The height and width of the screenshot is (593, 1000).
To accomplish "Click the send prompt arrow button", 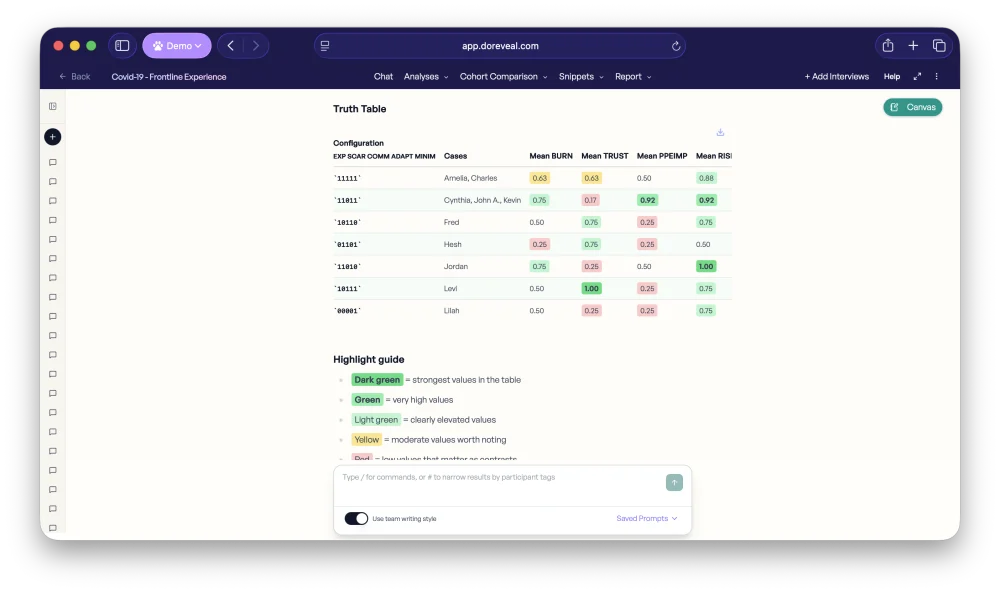I will click(x=674, y=483).
